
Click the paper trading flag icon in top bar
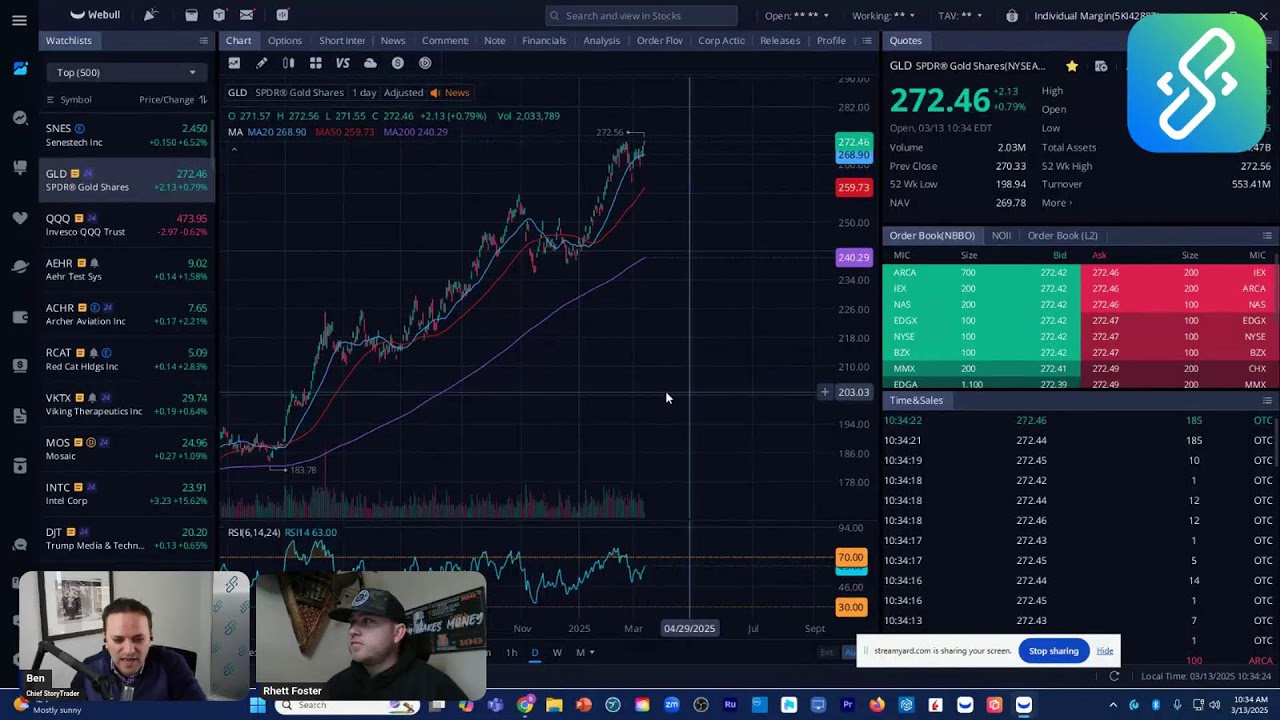point(150,15)
